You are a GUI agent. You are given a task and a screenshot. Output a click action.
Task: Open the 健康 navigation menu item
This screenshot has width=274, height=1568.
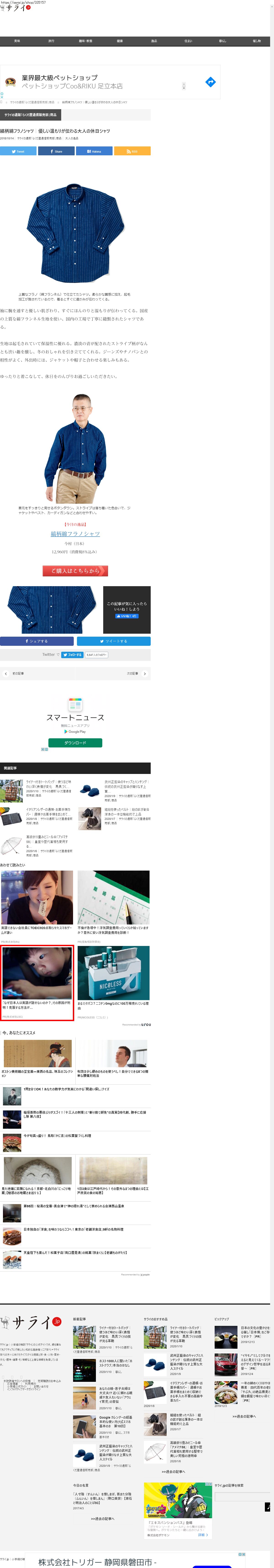[x=119, y=41]
